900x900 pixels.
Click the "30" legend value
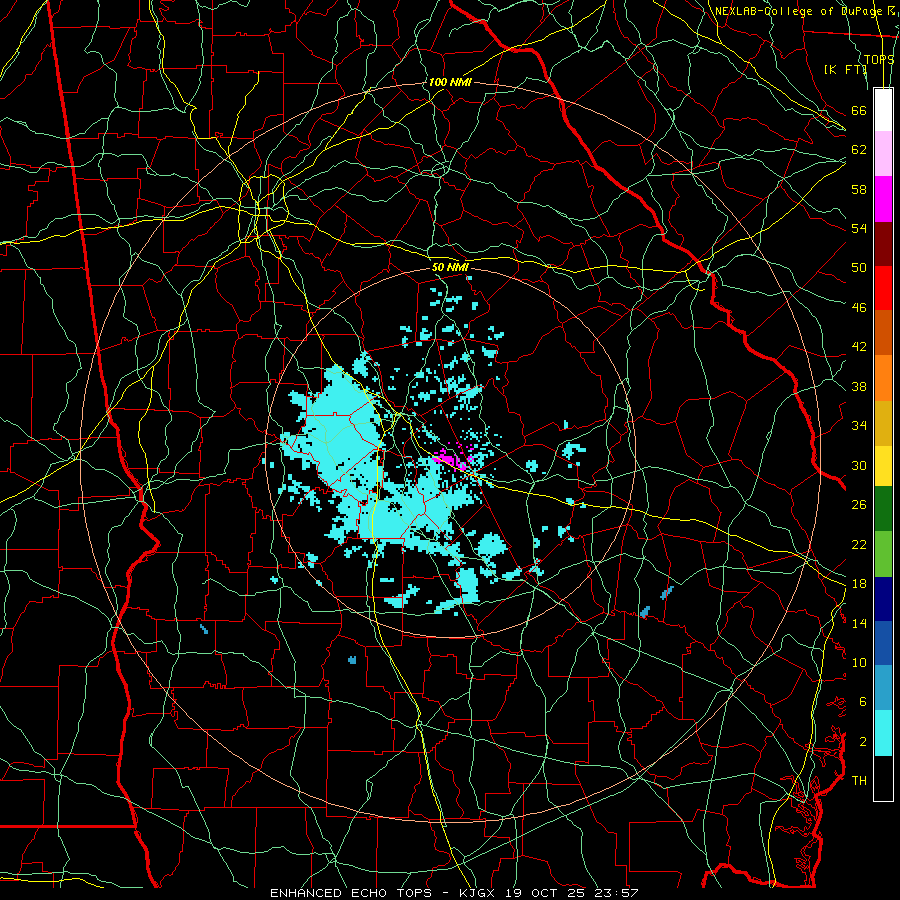[859, 465]
